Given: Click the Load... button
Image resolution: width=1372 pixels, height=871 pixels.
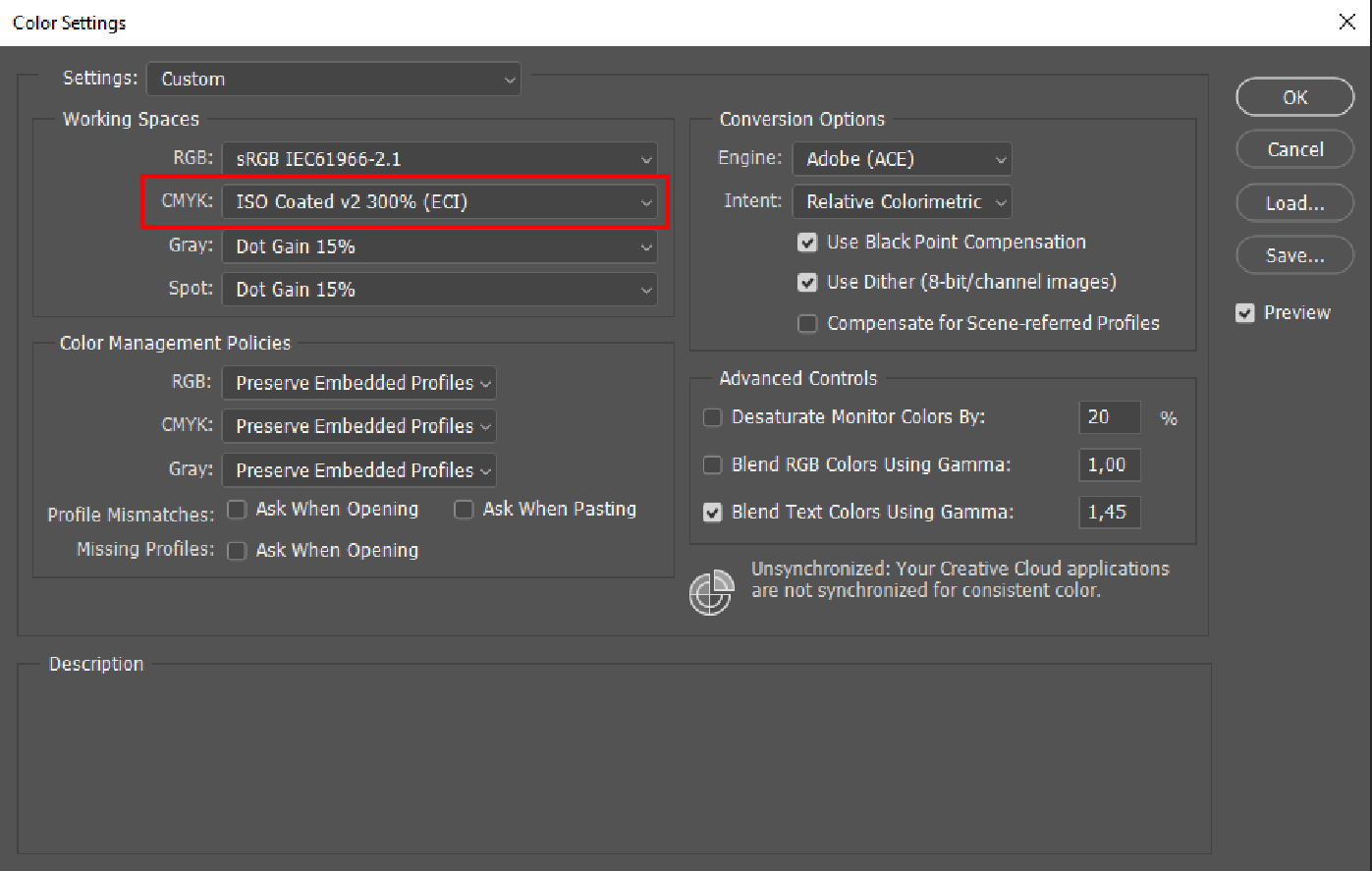Looking at the screenshot, I should point(1295,202).
